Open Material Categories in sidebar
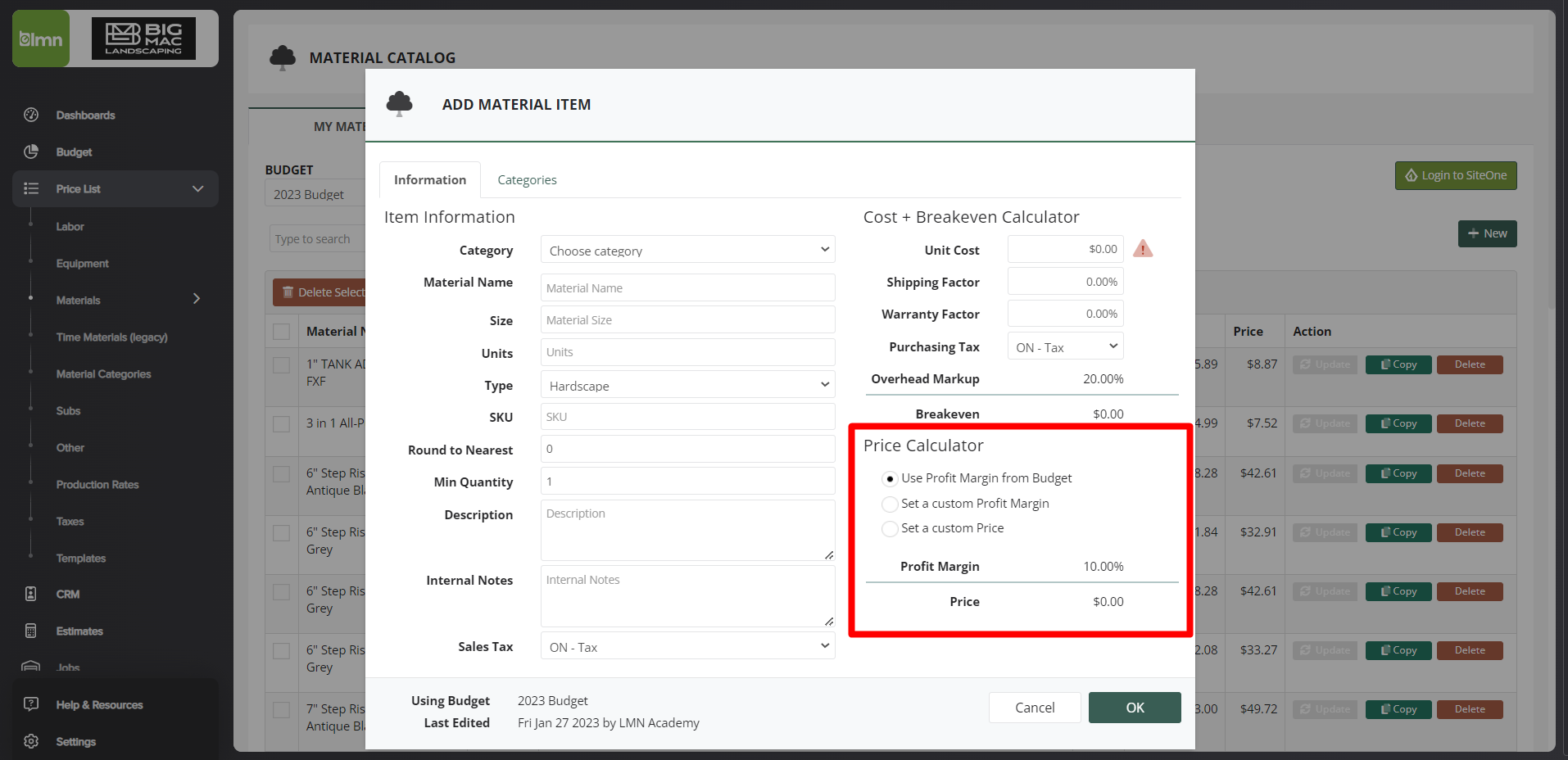 [x=103, y=373]
